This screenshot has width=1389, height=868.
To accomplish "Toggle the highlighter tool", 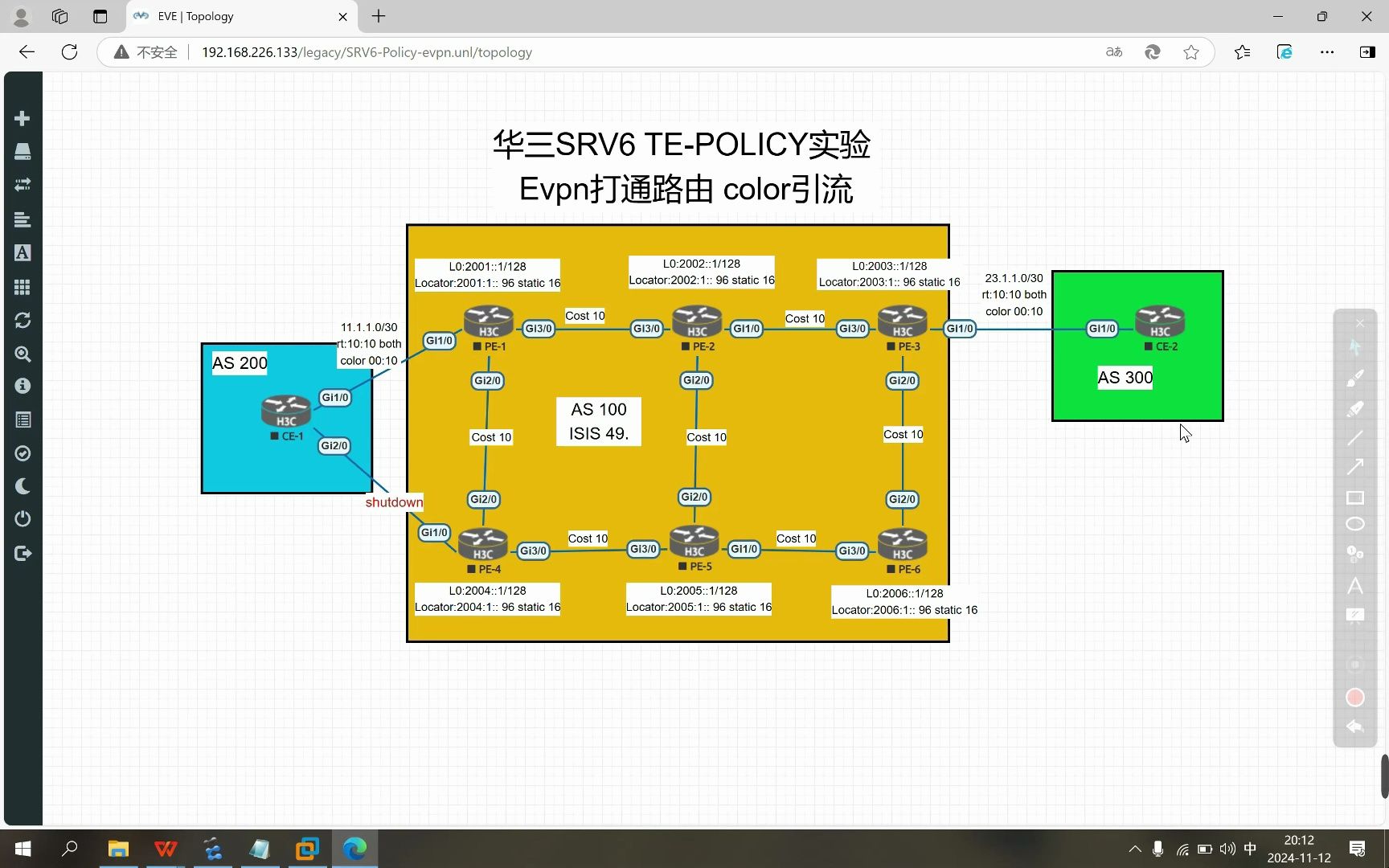I will [x=1356, y=409].
